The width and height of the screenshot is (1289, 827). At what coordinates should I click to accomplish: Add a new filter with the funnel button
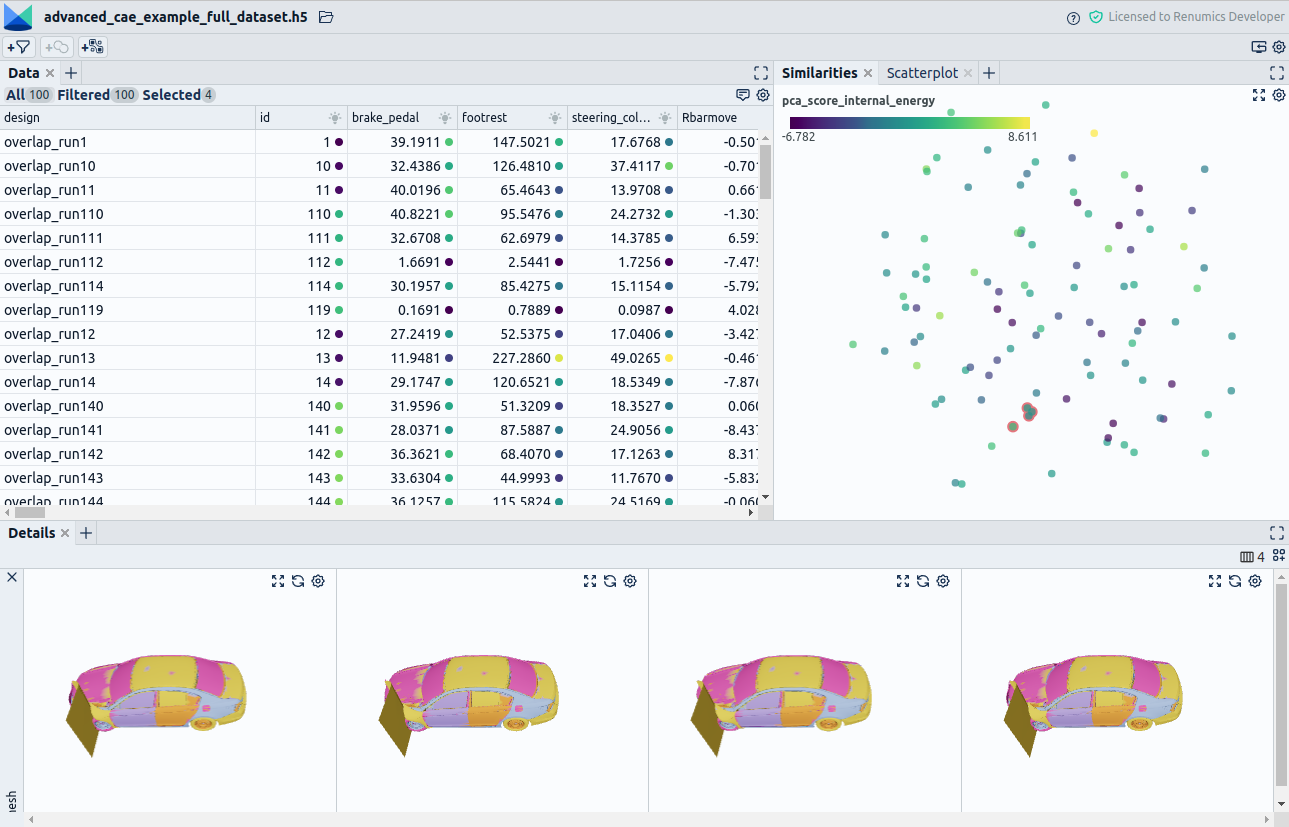(x=19, y=47)
